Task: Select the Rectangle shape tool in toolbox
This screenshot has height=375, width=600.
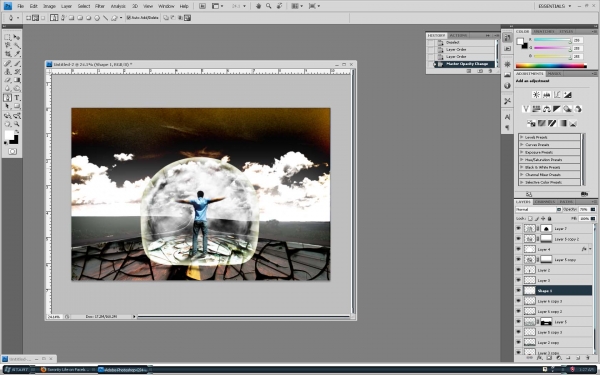Action: click(x=16, y=106)
